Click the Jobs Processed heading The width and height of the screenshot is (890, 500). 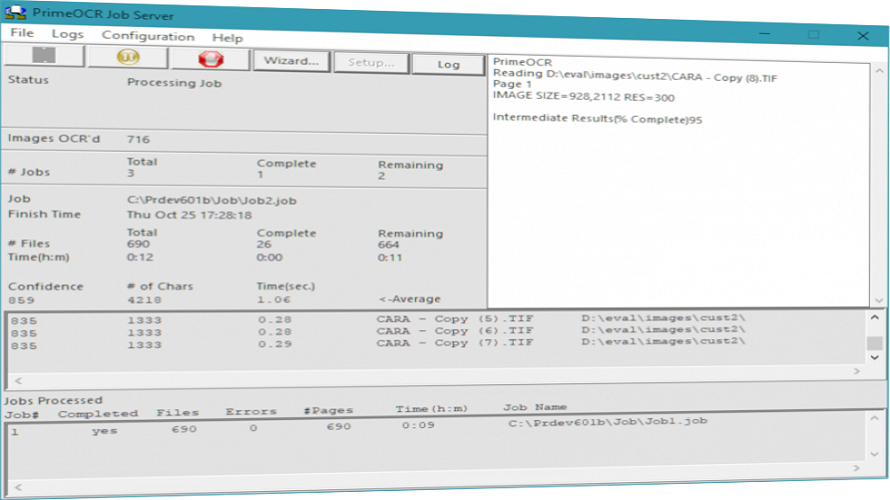53,401
